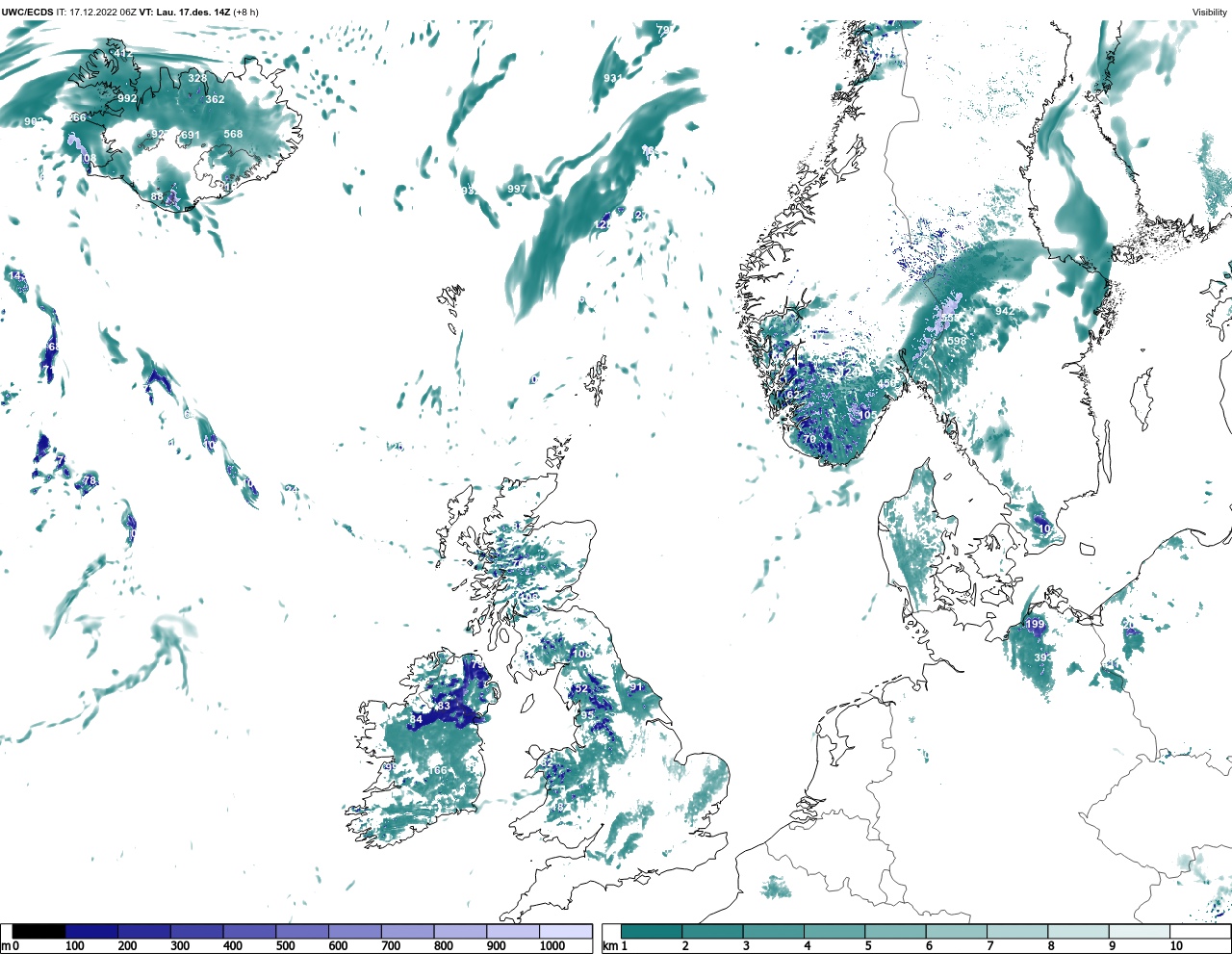Click the 166 value over southern Ireland

point(438,771)
